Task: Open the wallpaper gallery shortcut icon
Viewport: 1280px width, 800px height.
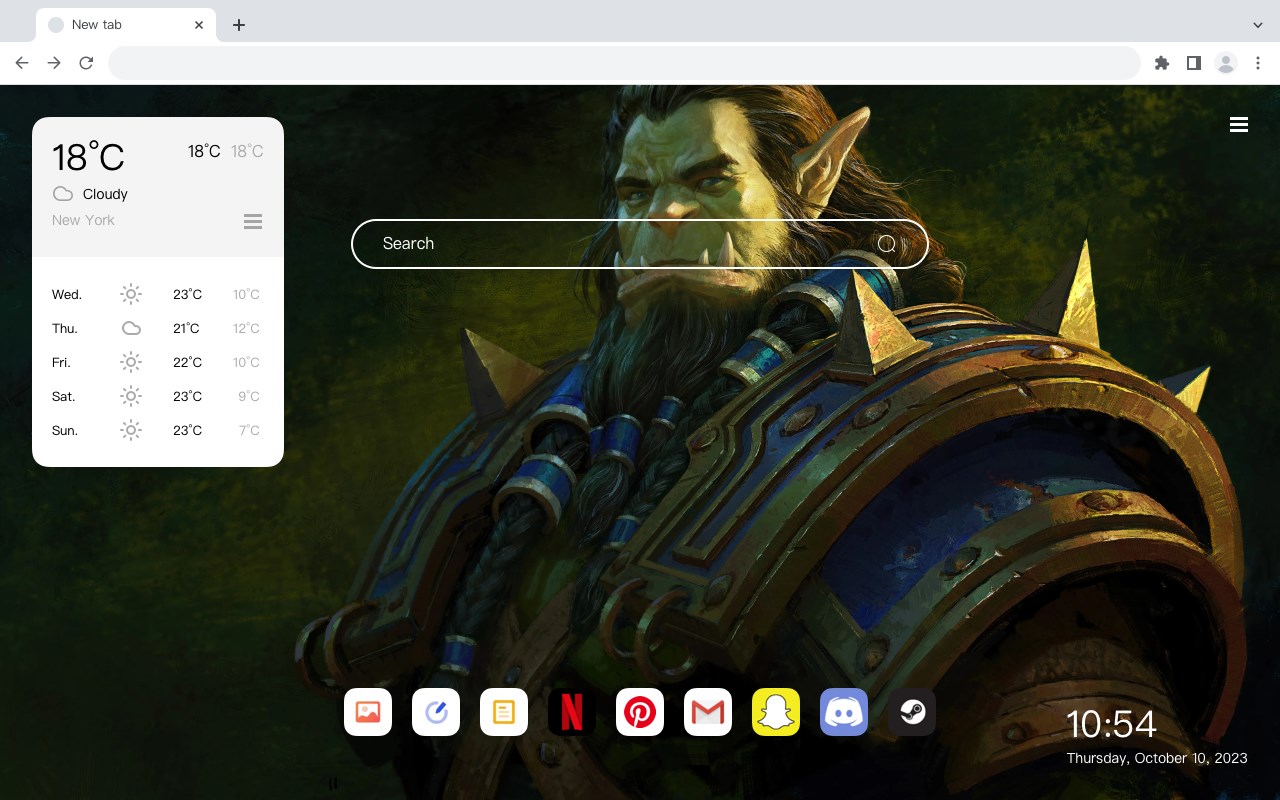Action: pos(368,712)
